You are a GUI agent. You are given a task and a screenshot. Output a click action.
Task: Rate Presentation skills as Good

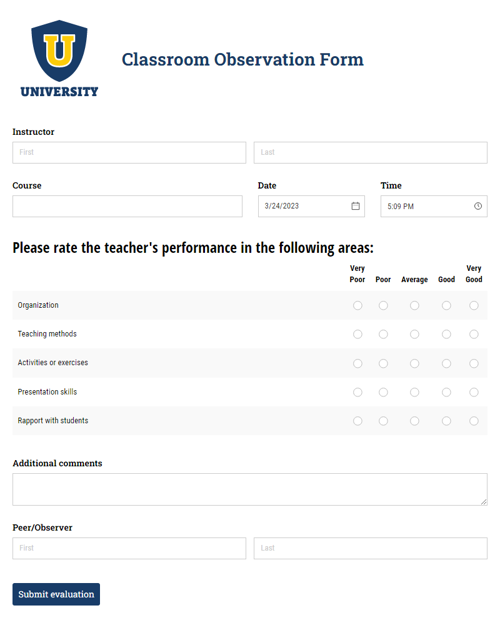point(446,392)
